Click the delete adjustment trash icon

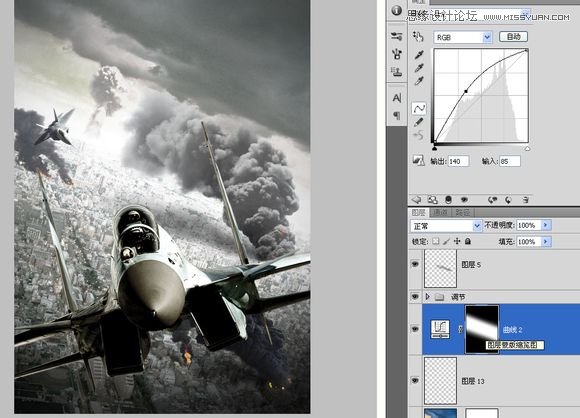click(x=525, y=200)
